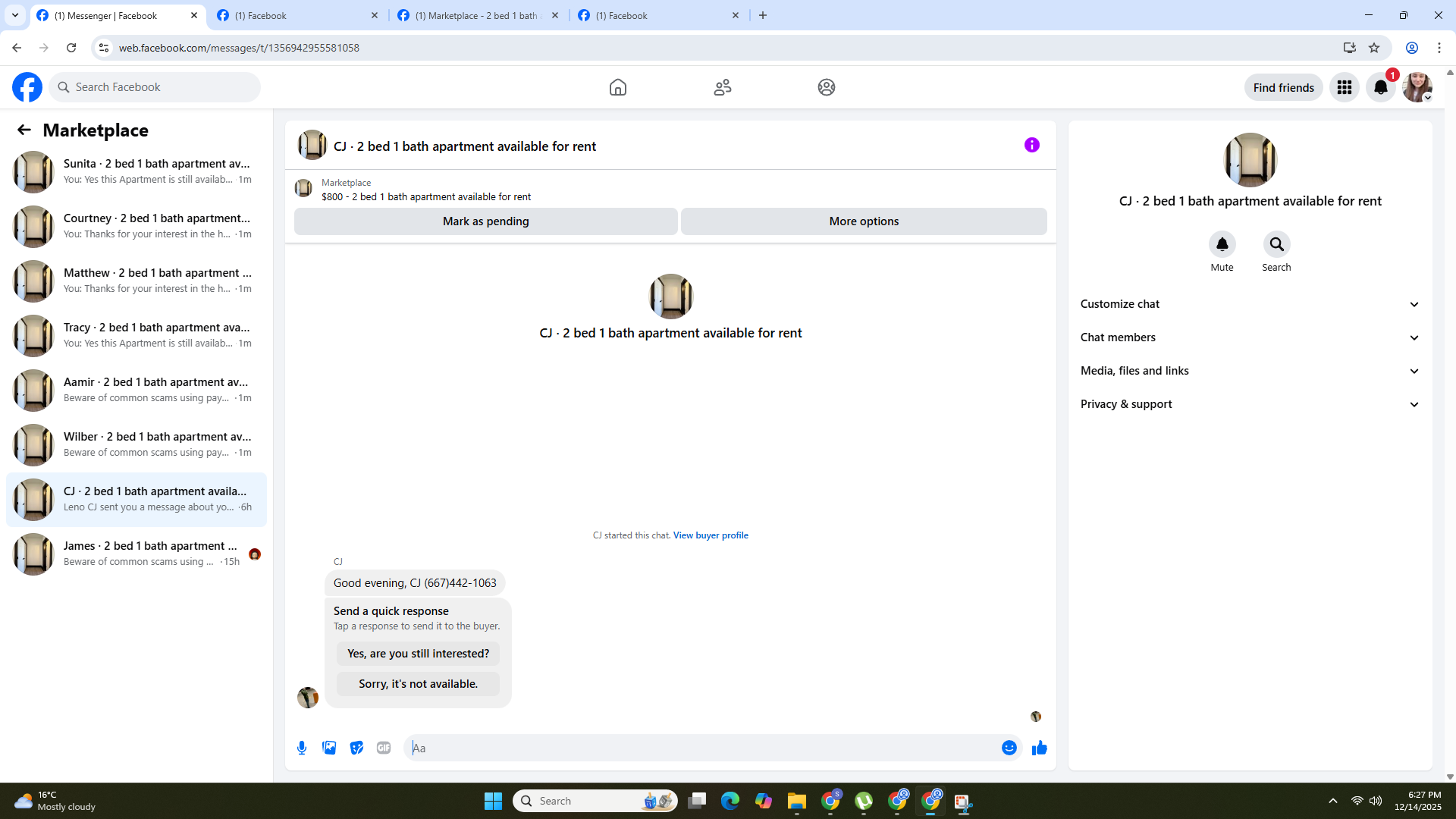Attach a file with the photo icon
Screen dimensions: 1456x819
point(329,748)
